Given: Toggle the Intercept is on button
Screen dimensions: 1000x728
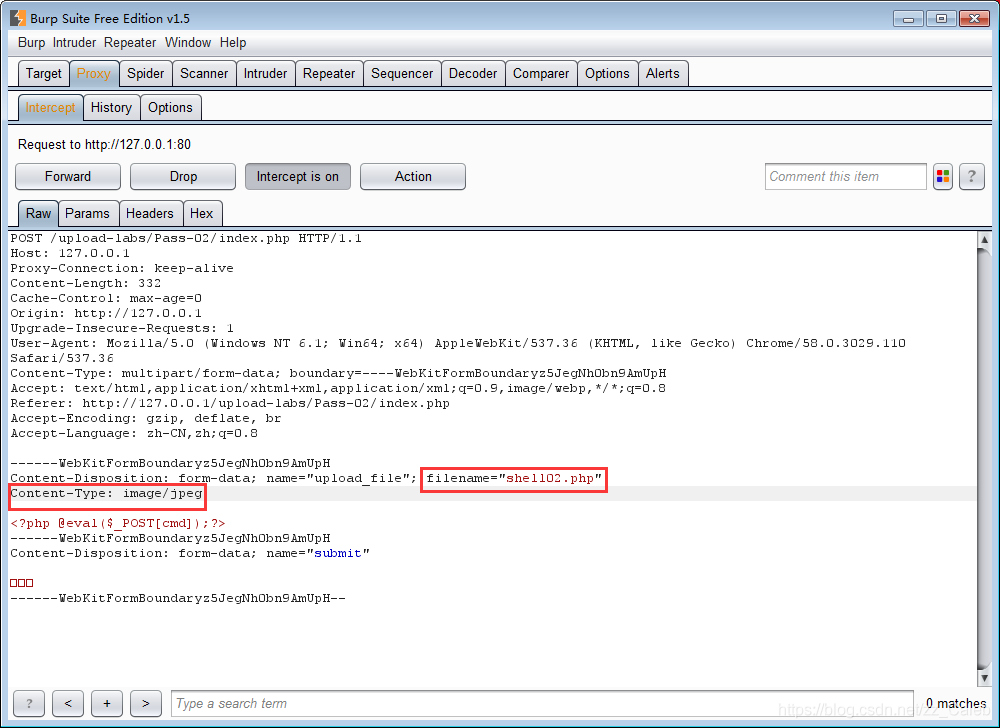Looking at the screenshot, I should (x=298, y=177).
